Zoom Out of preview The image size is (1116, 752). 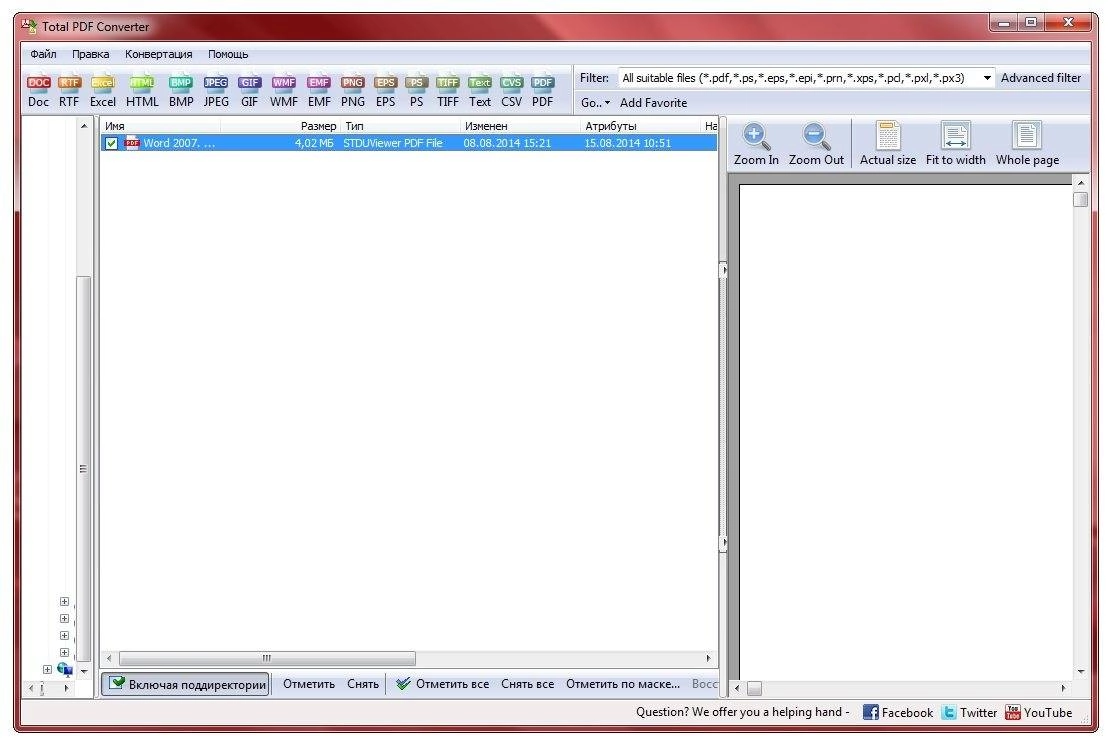816,144
